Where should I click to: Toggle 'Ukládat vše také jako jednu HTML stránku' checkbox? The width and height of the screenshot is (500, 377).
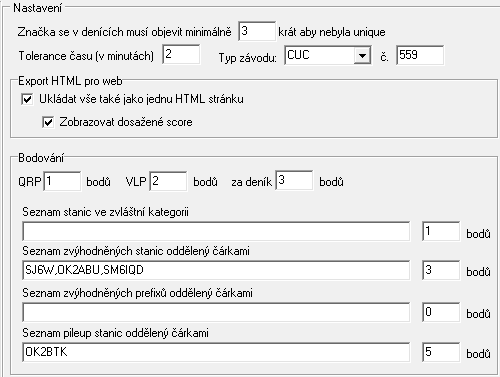[27, 99]
